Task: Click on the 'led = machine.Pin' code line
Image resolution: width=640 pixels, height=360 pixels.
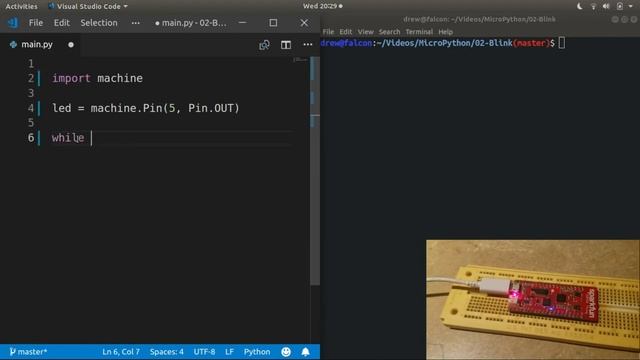Action: pyautogui.click(x=146, y=108)
